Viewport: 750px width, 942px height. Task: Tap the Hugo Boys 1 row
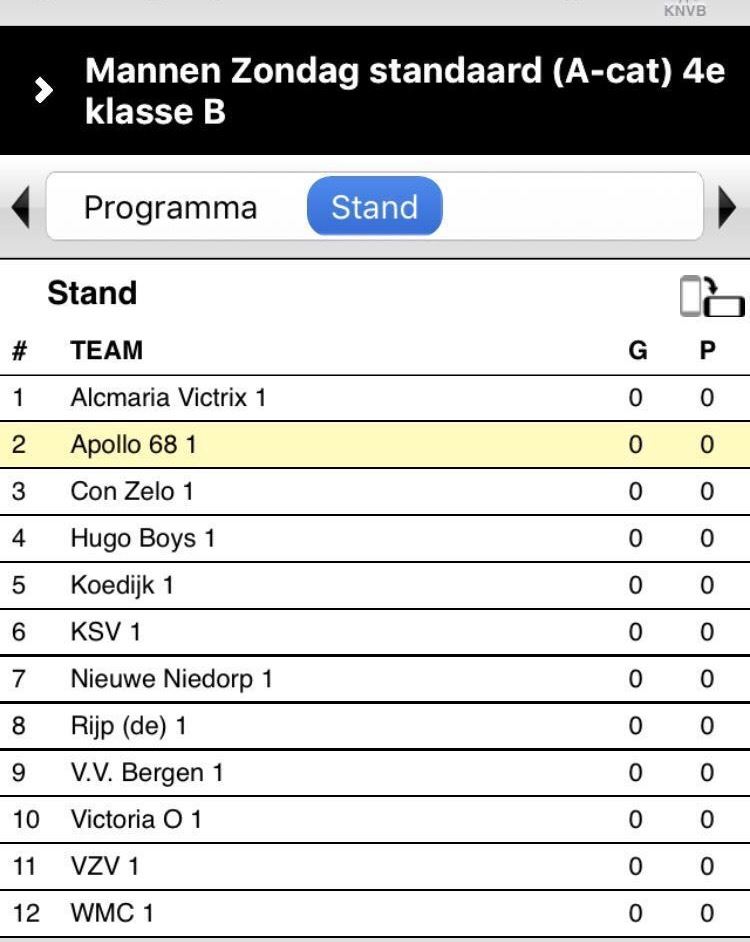coord(375,538)
